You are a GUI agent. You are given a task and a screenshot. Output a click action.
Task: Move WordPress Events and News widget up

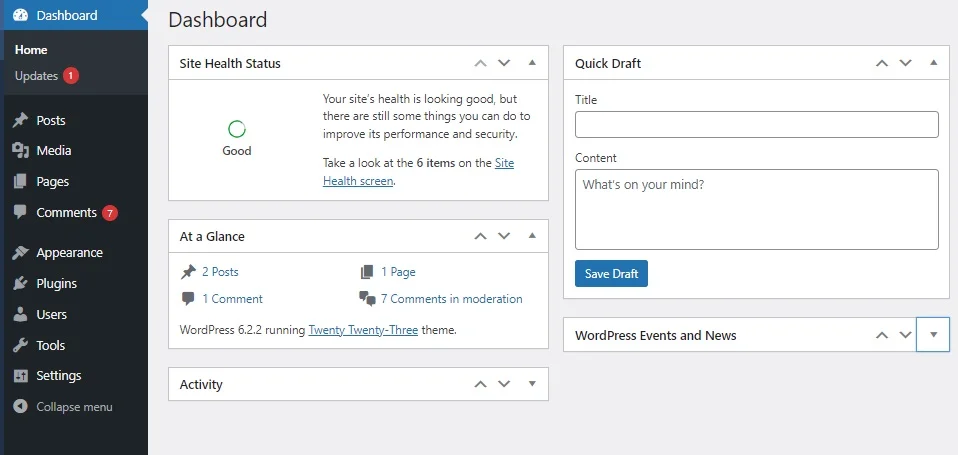tap(882, 335)
